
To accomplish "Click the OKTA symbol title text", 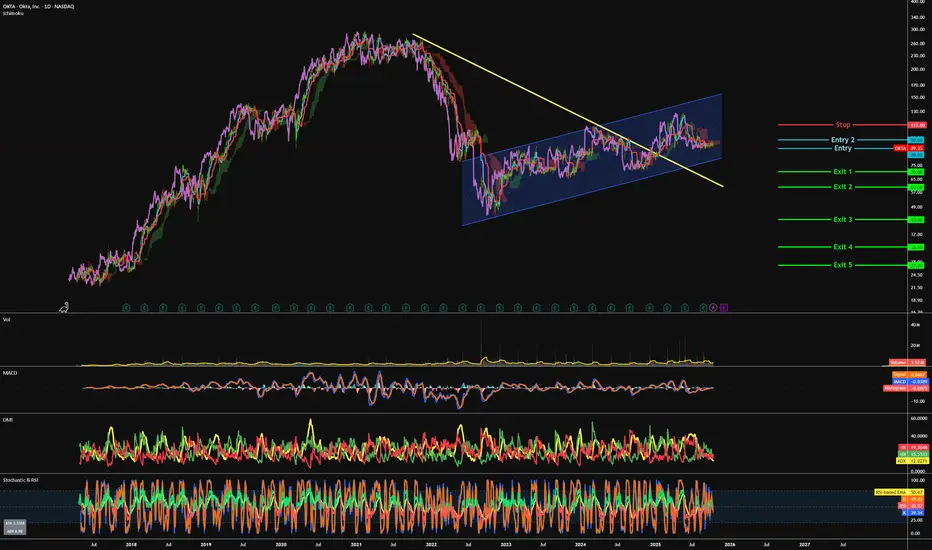I will pos(39,6).
